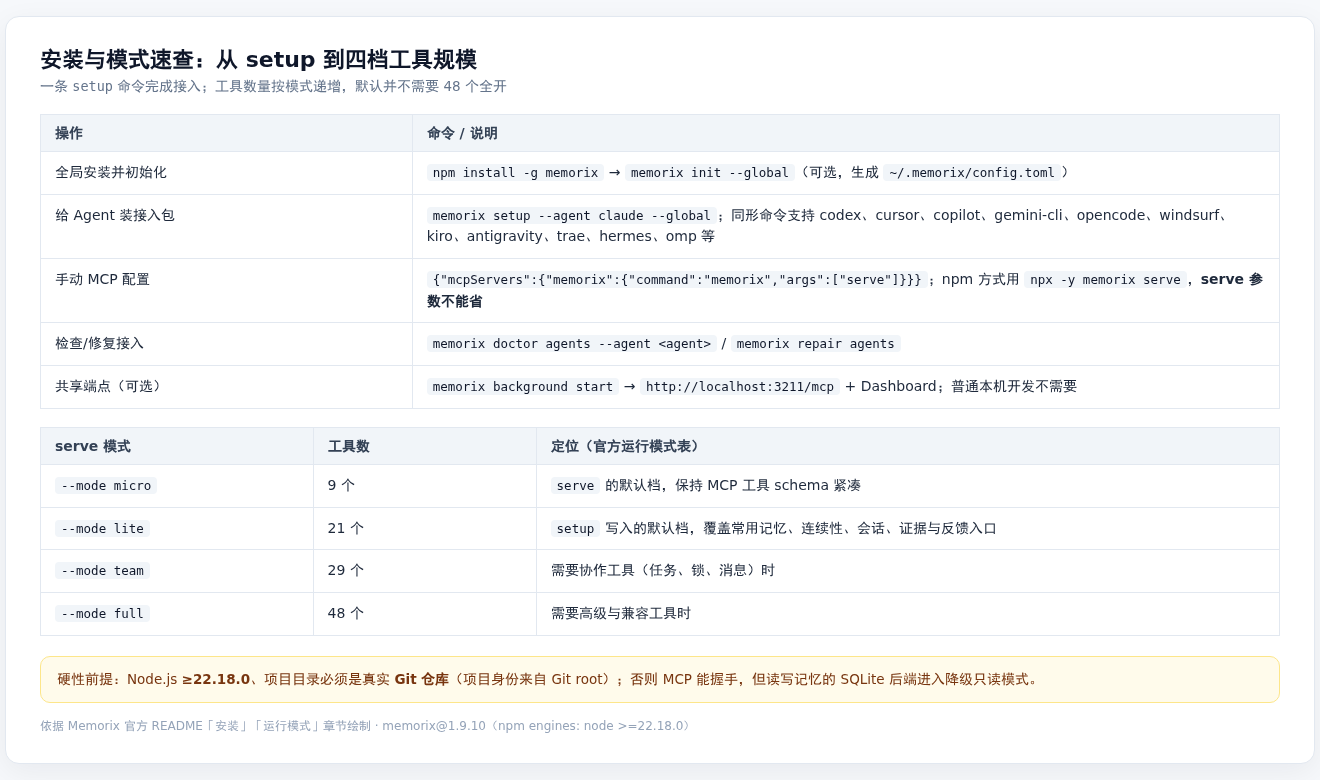
Task: Click the lite mode description with "setup" code
Action: 774,528
